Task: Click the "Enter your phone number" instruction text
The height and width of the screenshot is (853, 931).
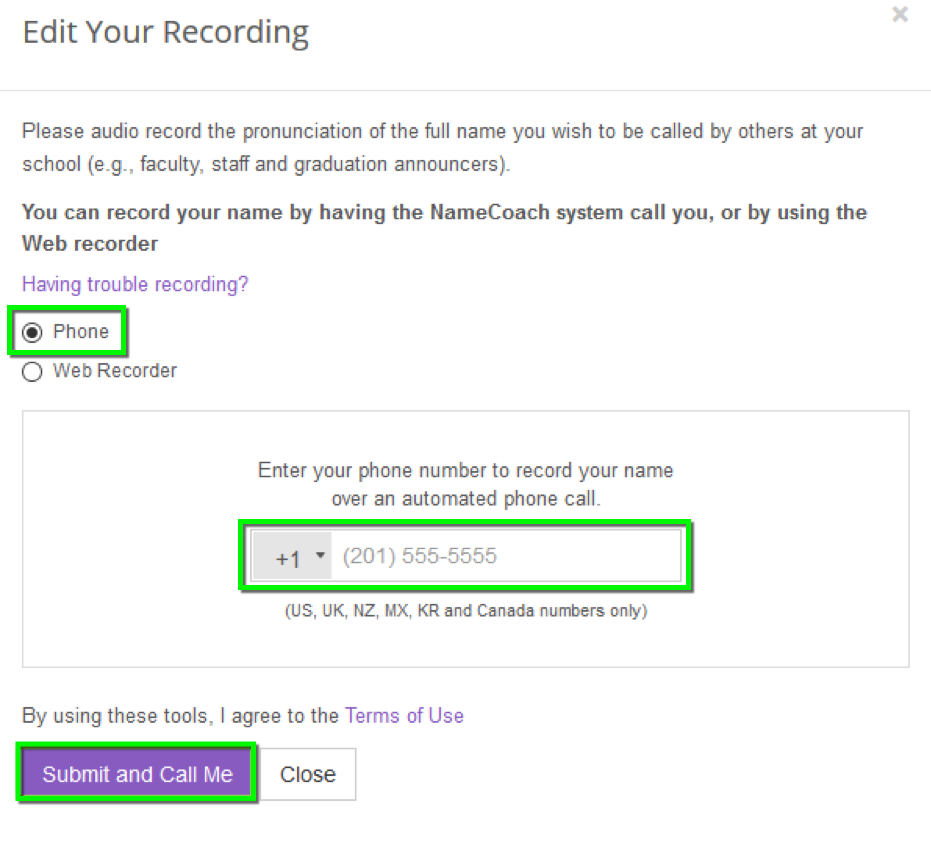Action: (x=466, y=471)
